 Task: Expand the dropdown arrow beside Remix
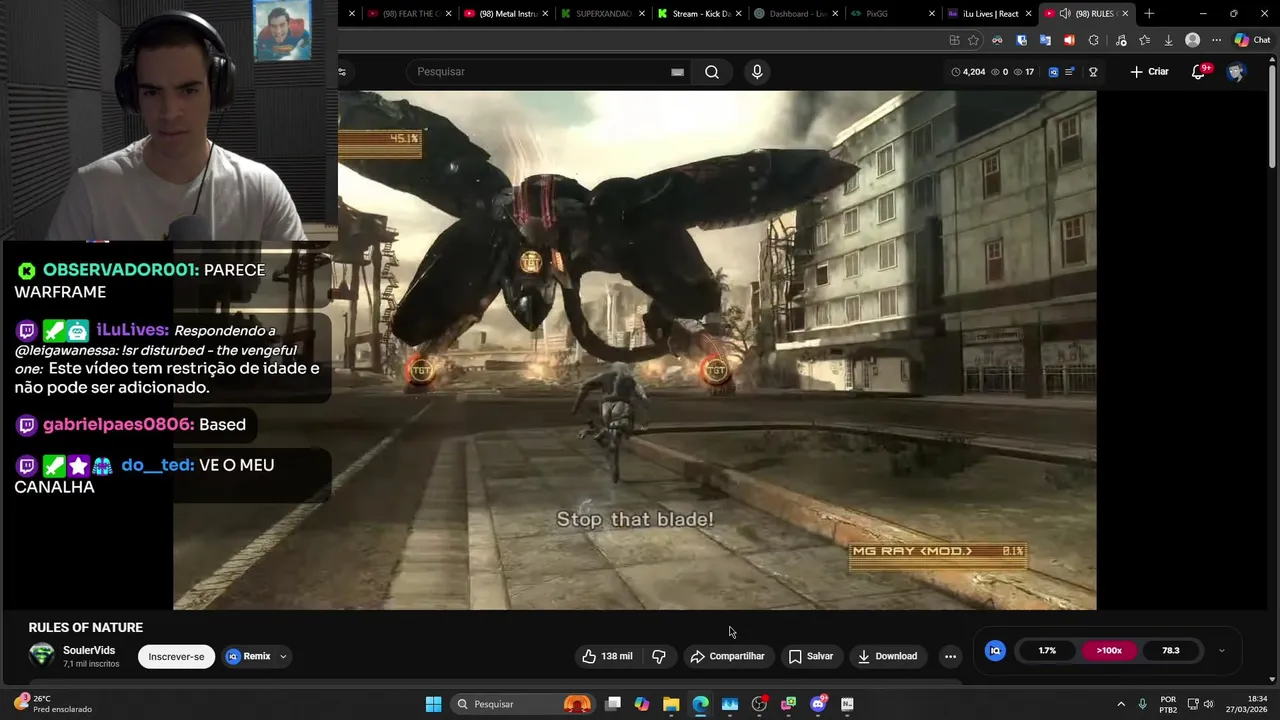[283, 657]
